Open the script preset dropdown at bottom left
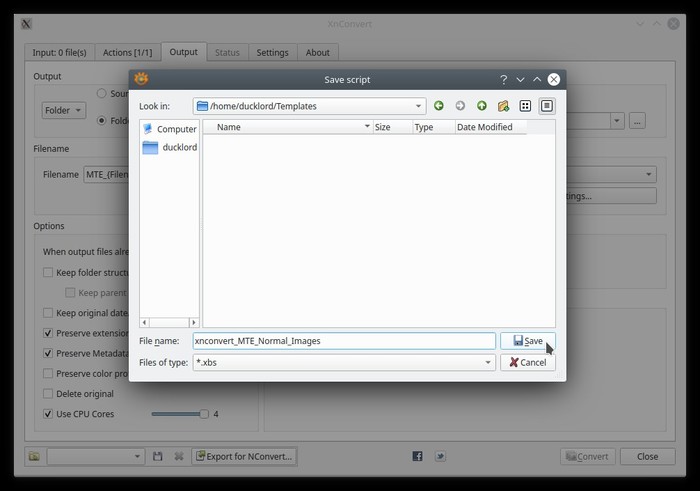The image size is (700, 491). [96, 456]
